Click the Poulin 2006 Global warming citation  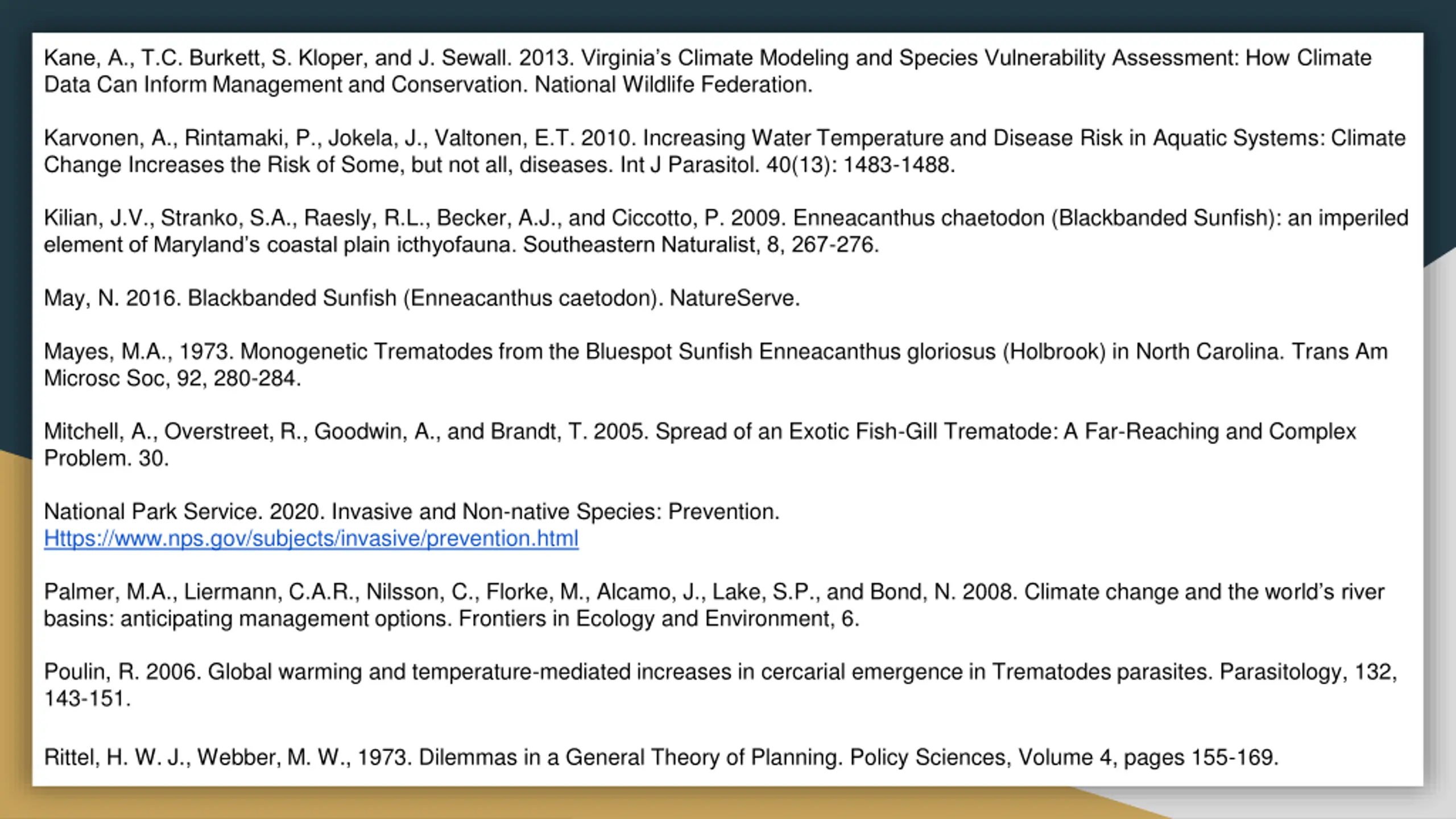click(x=721, y=685)
